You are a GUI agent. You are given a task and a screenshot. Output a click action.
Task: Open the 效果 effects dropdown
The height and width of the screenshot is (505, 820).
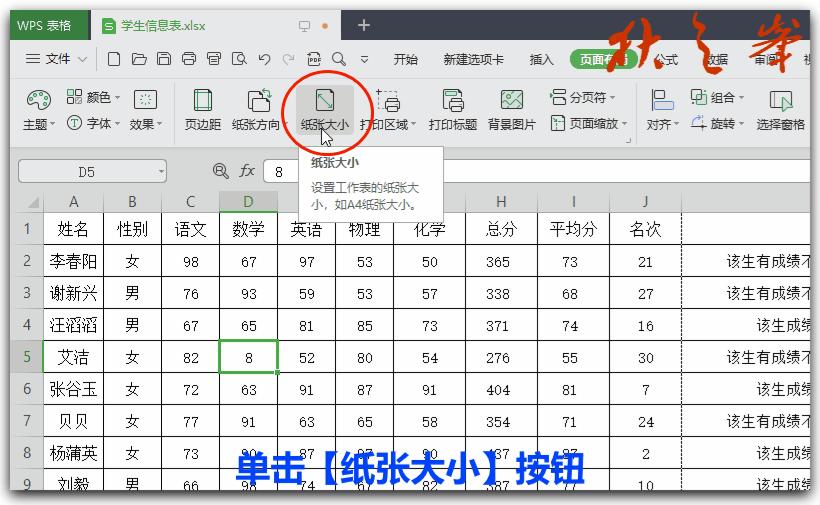coord(146,110)
